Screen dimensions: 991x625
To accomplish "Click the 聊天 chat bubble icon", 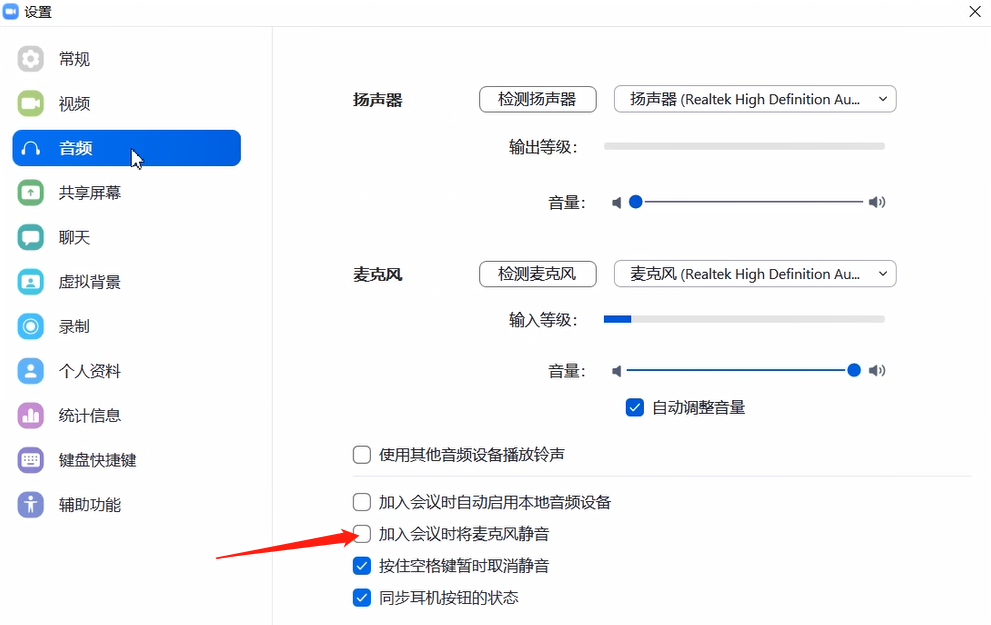I will [x=30, y=237].
